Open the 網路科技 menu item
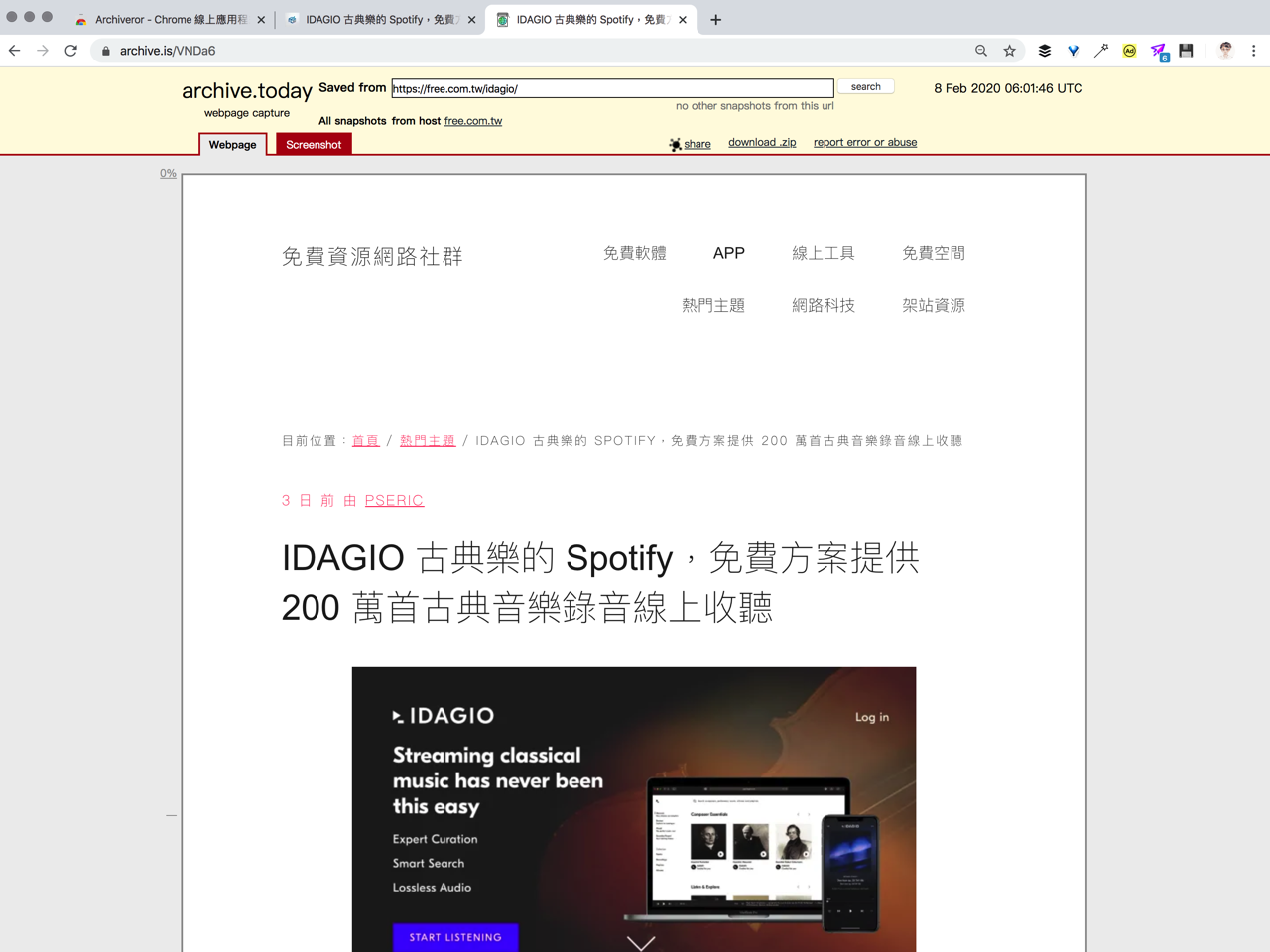1270x952 pixels. click(x=824, y=305)
